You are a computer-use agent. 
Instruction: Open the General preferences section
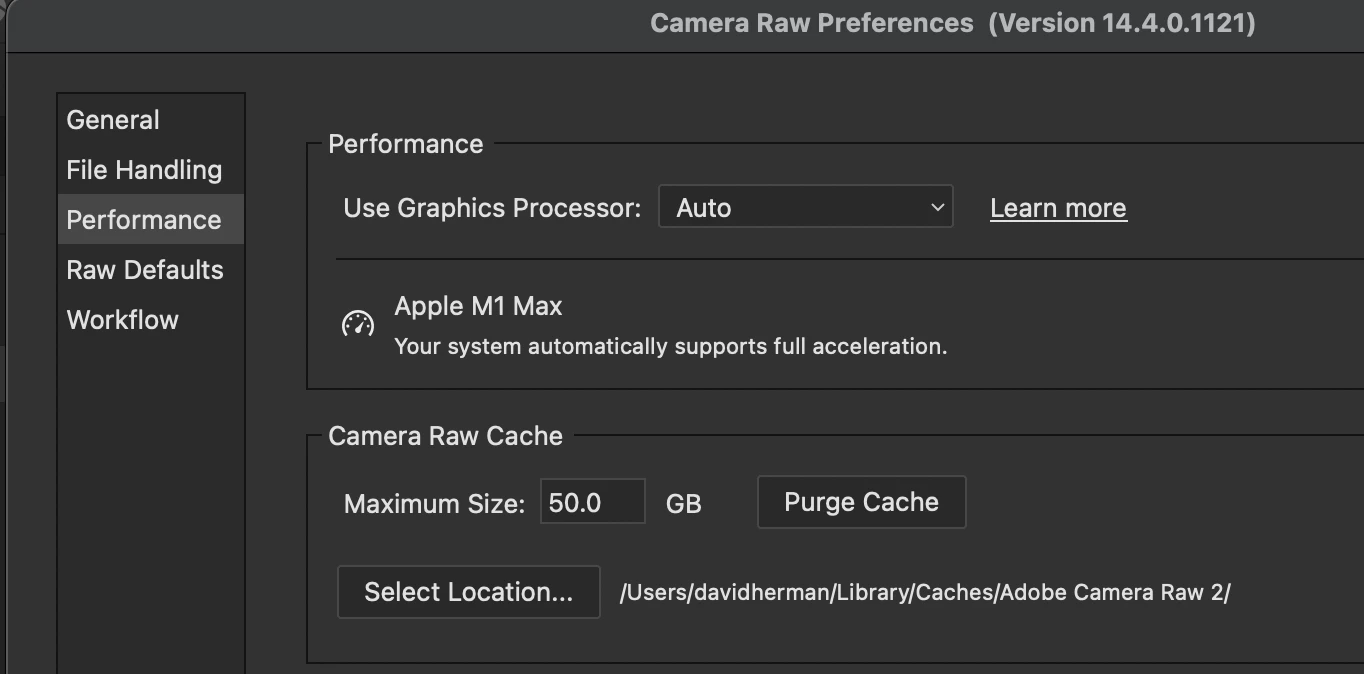(x=113, y=120)
